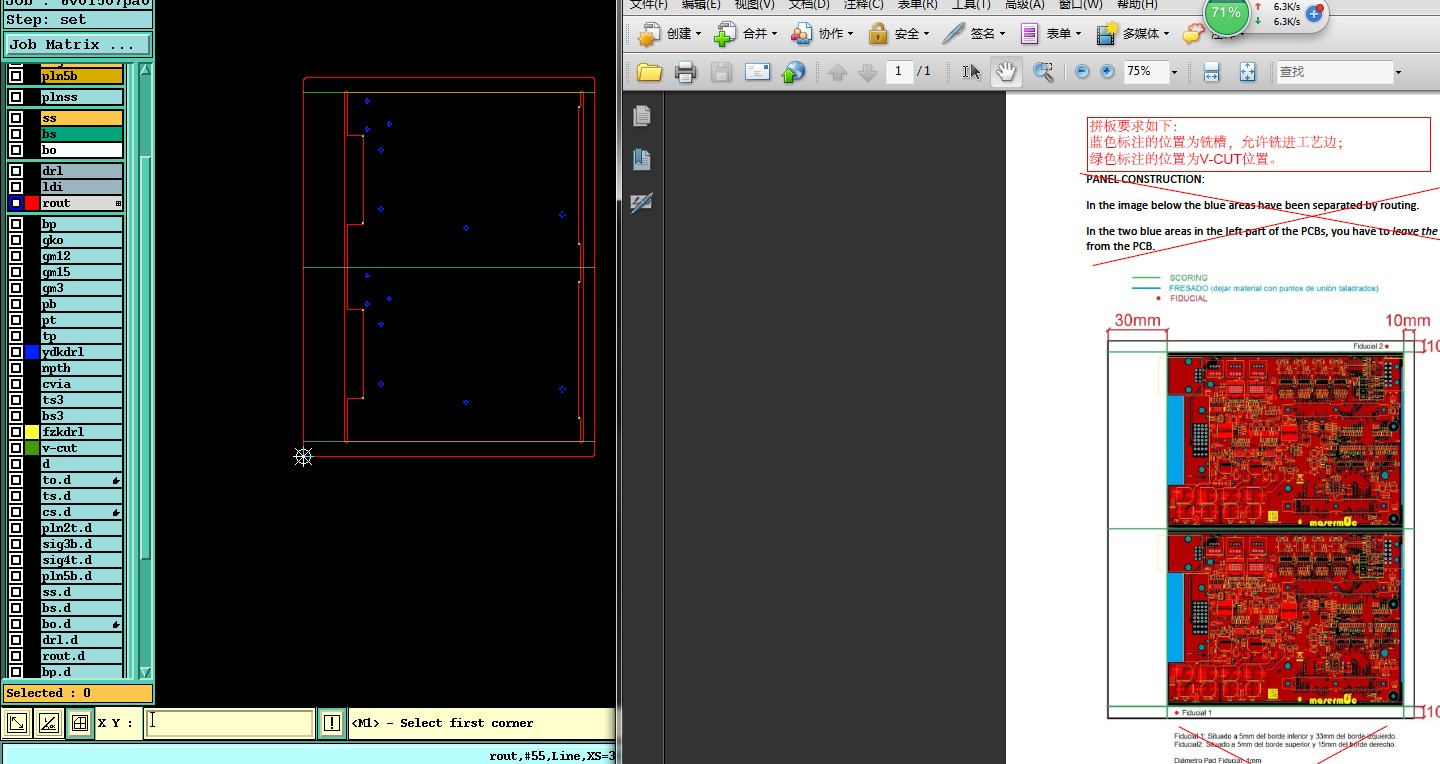Choose the text select cursor tool

click(971, 72)
